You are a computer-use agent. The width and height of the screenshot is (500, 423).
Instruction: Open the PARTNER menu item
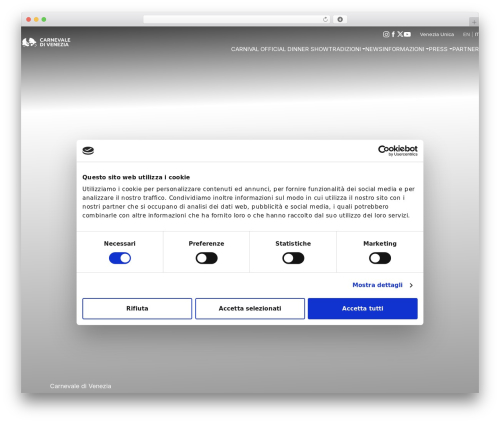tap(465, 49)
